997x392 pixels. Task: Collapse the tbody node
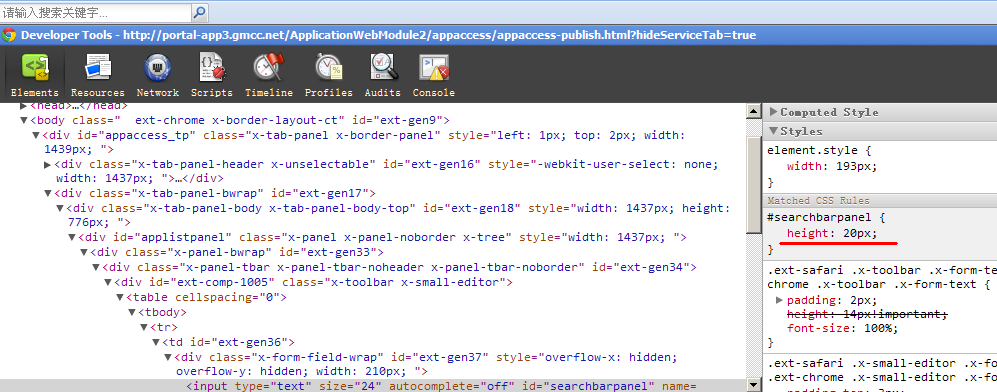[132, 312]
